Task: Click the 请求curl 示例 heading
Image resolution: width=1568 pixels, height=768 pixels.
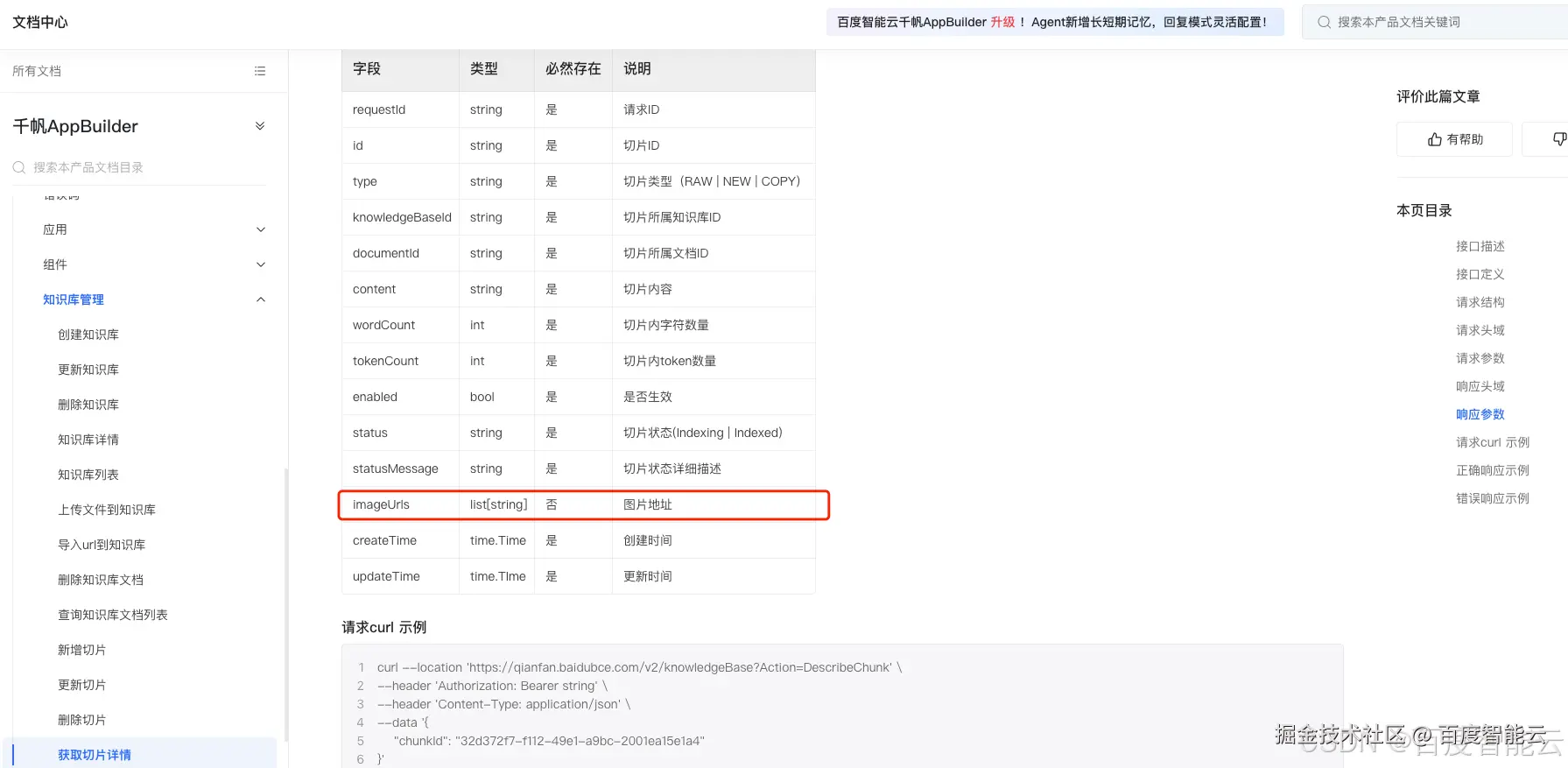Action: (x=384, y=627)
